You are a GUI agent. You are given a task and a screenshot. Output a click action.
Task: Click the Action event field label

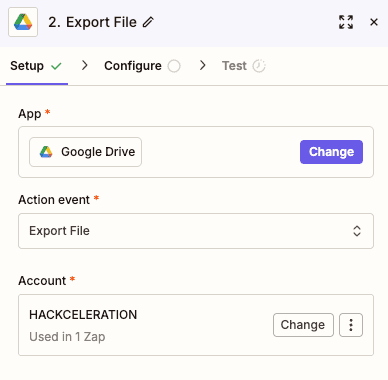[54, 200]
